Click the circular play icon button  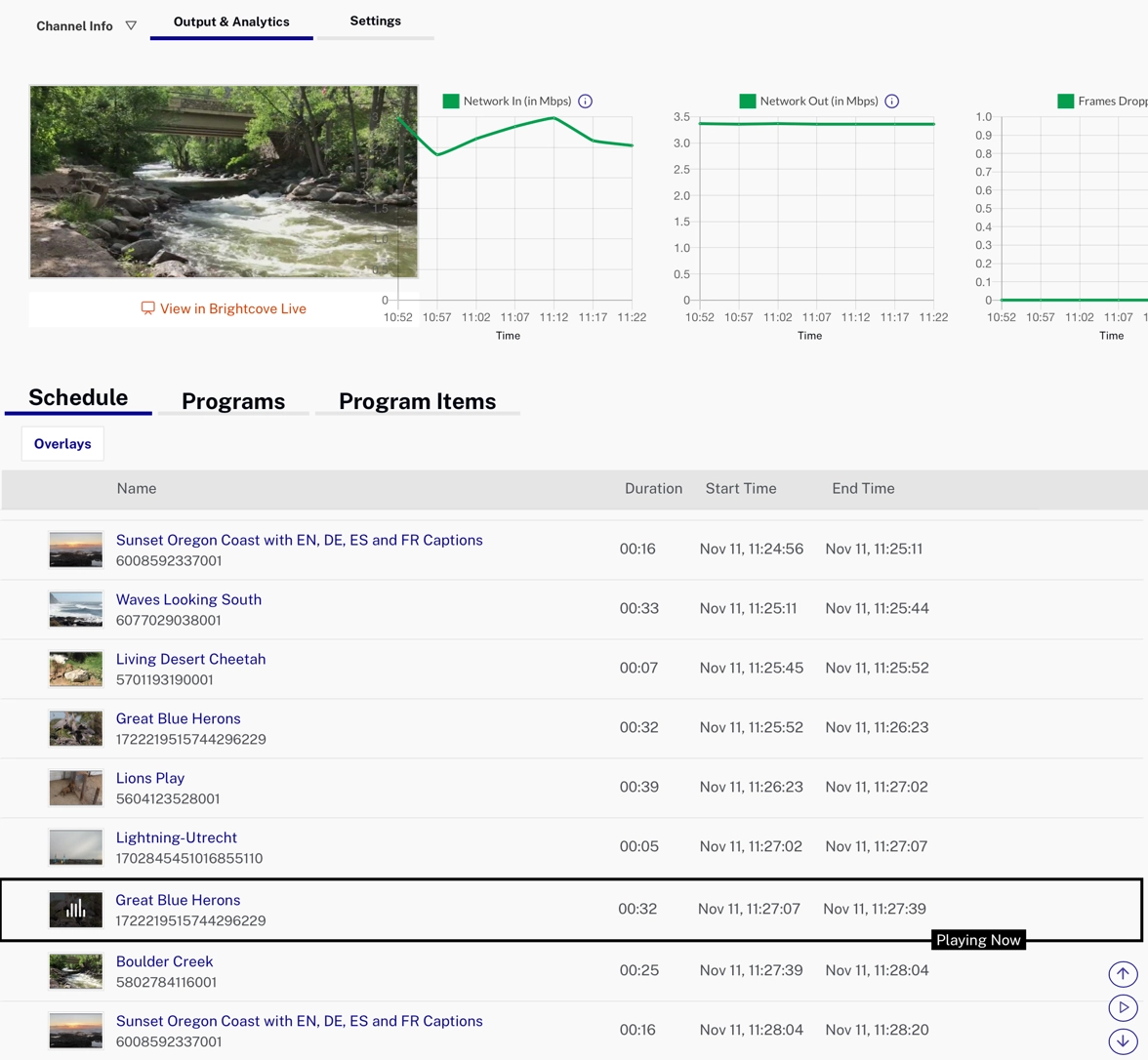tap(1123, 1007)
